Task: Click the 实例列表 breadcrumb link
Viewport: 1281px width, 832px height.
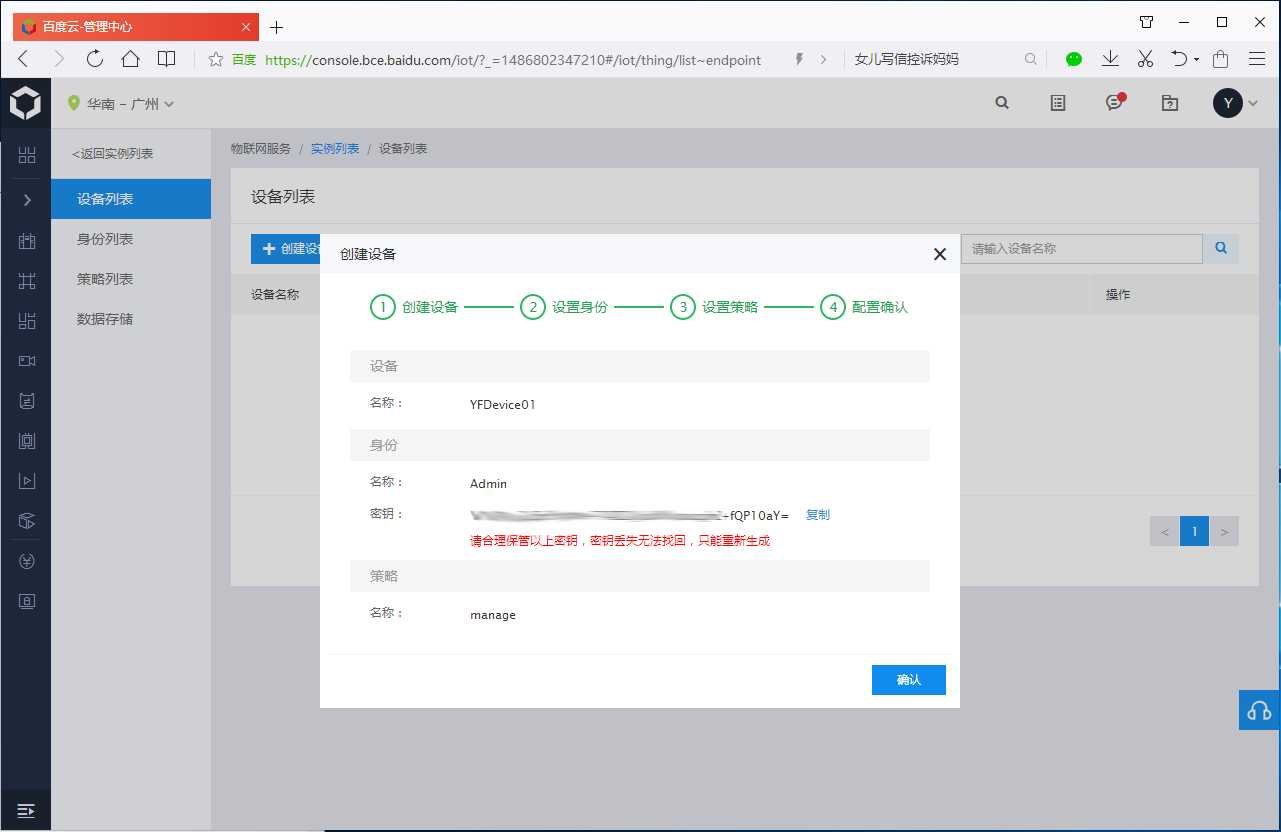Action: coord(335,149)
